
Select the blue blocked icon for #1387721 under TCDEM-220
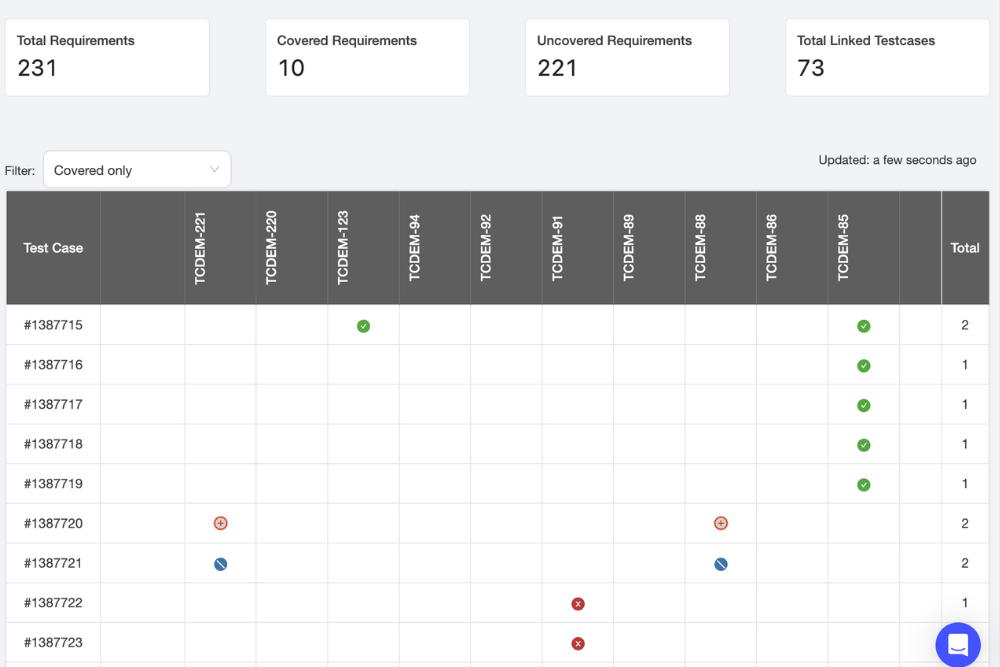pyautogui.click(x=220, y=563)
